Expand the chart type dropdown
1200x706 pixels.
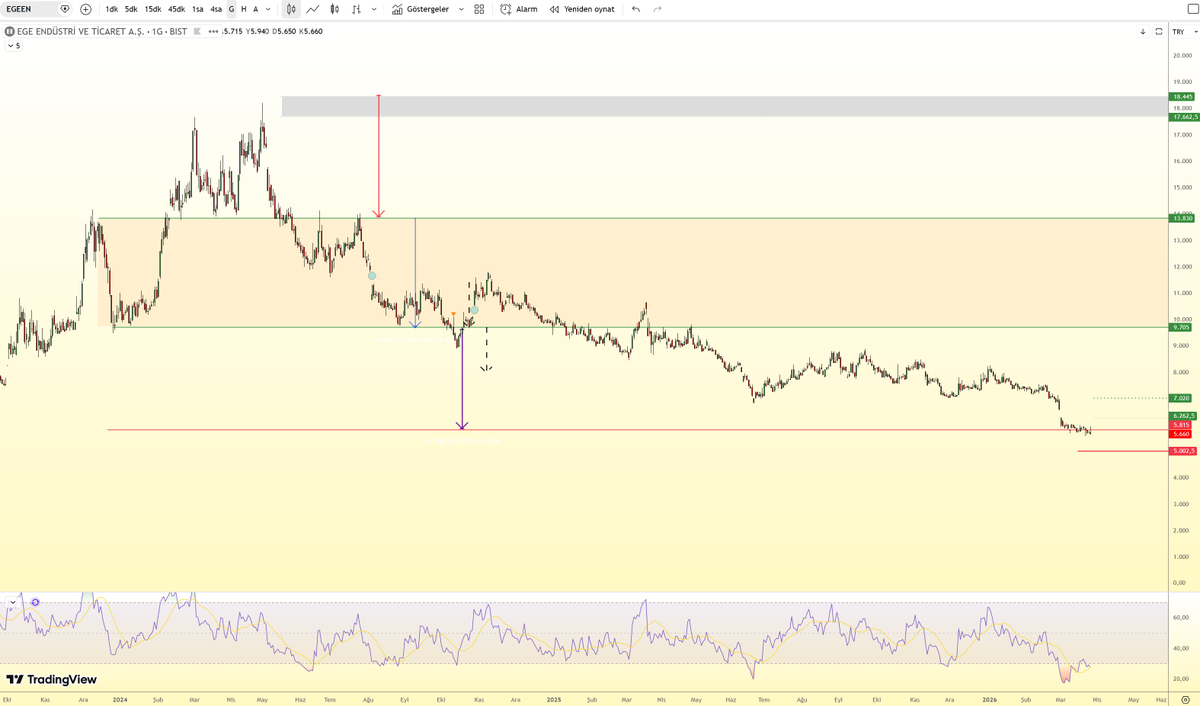[x=374, y=9]
